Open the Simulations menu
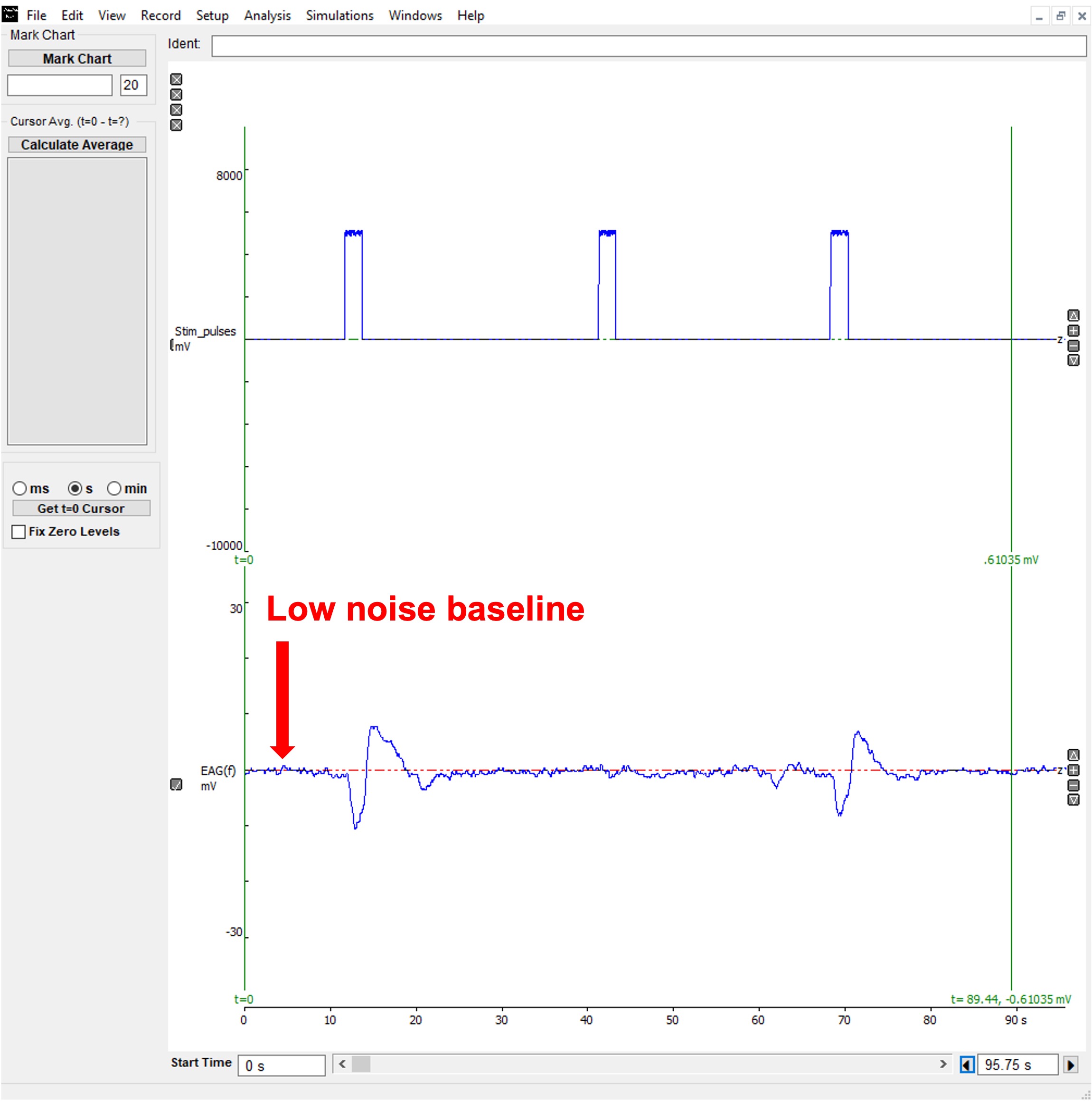Screen dimensions: 1092x1101 339,15
